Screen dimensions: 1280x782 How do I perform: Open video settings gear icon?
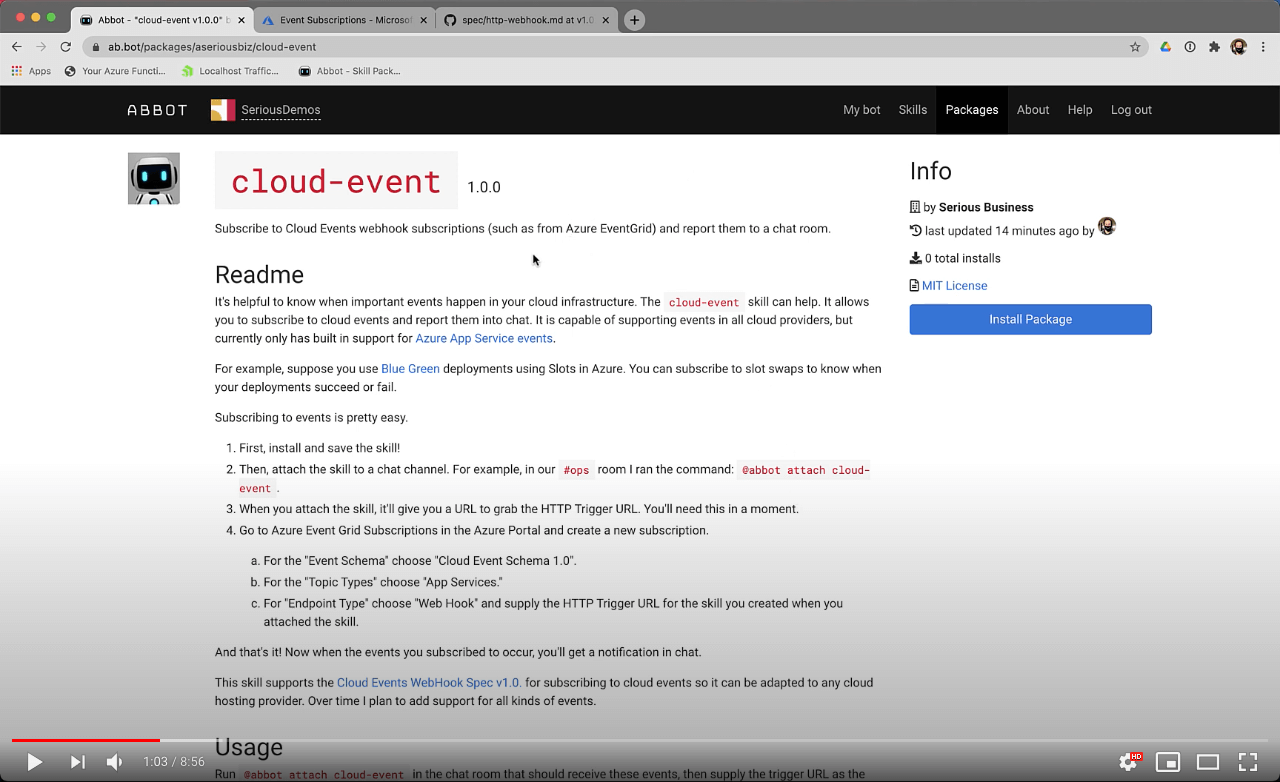click(1128, 762)
